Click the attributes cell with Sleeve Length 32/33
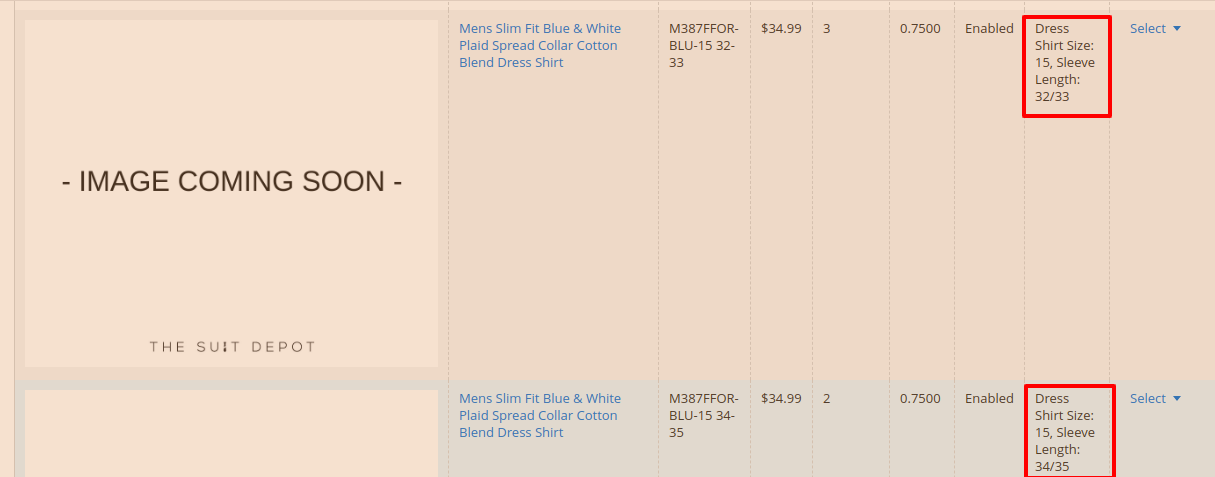 (x=1066, y=63)
